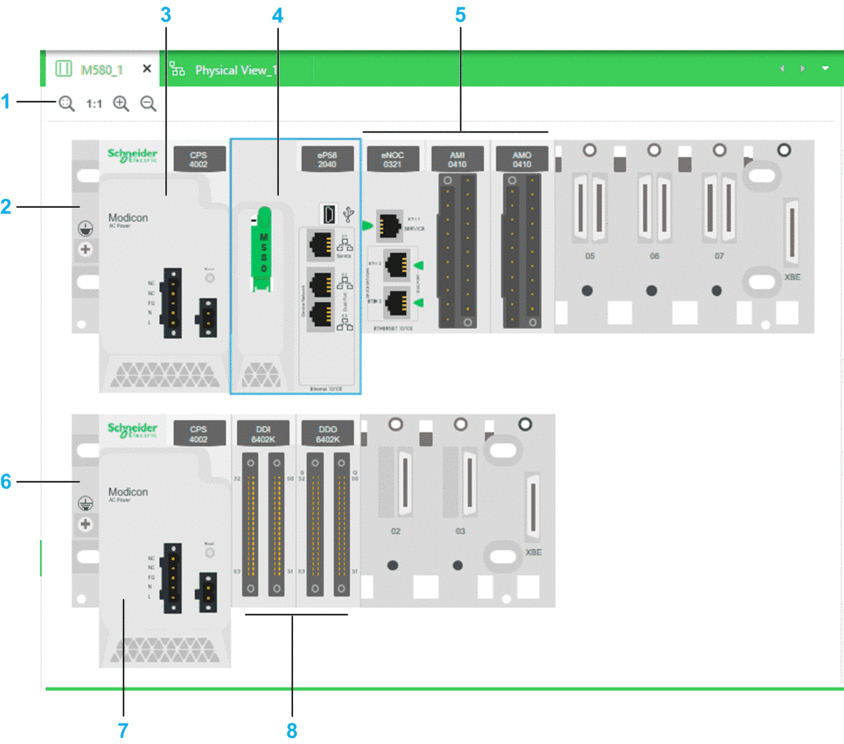844x744 pixels.
Task: Click the right tab-scroll arrow
Action: pyautogui.click(x=803, y=68)
